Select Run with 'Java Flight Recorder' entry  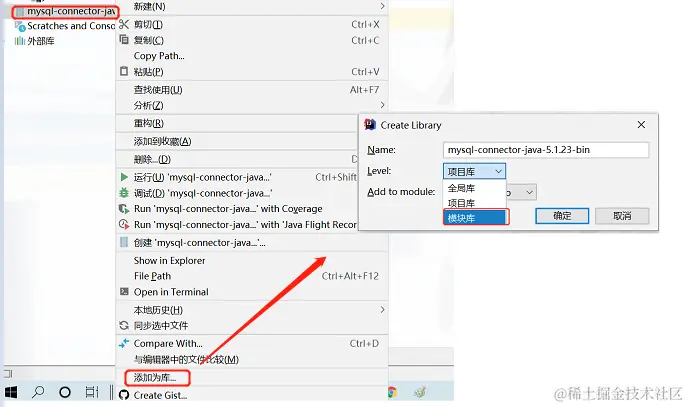pos(237,225)
